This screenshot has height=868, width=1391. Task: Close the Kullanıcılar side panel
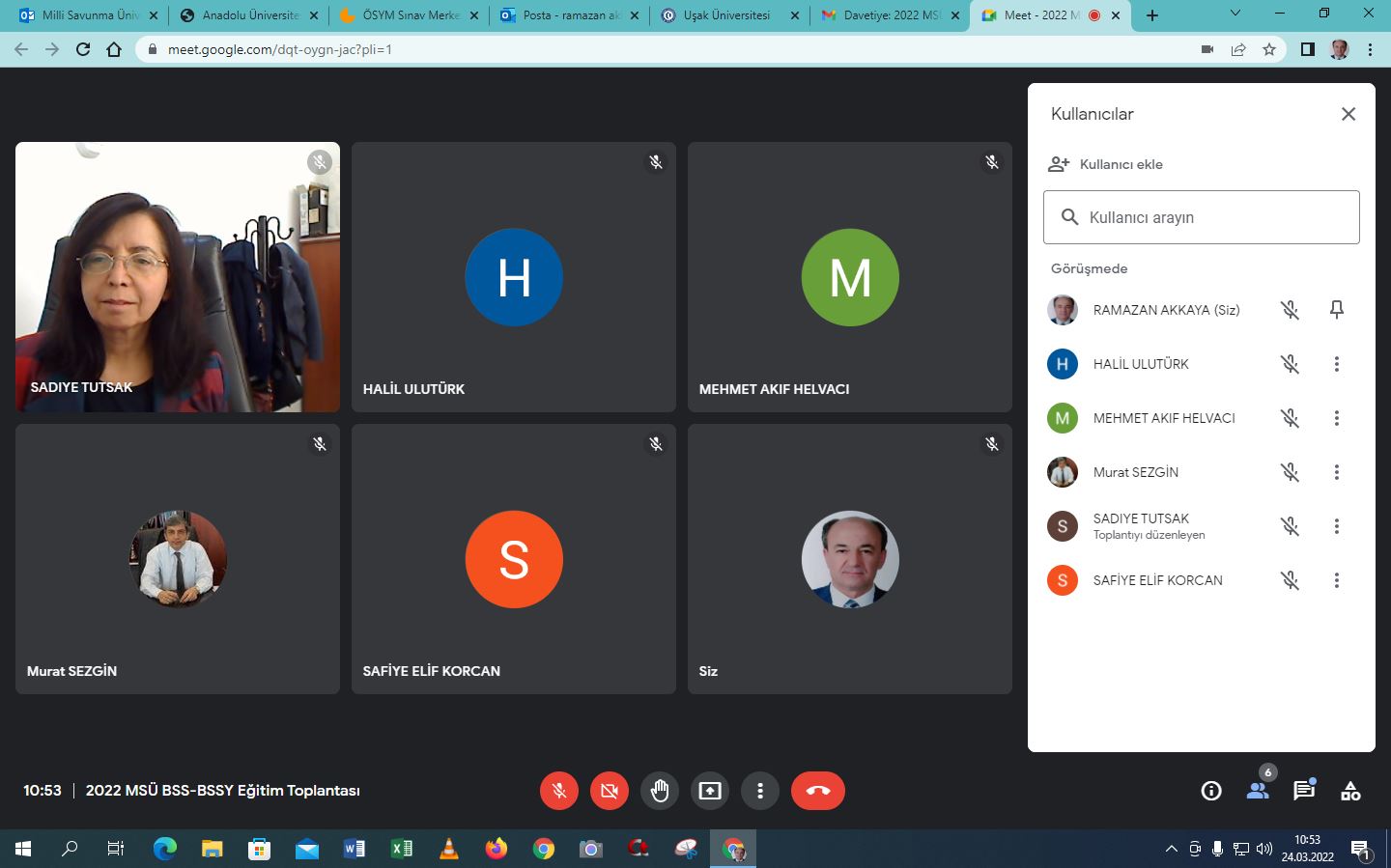pos(1348,114)
